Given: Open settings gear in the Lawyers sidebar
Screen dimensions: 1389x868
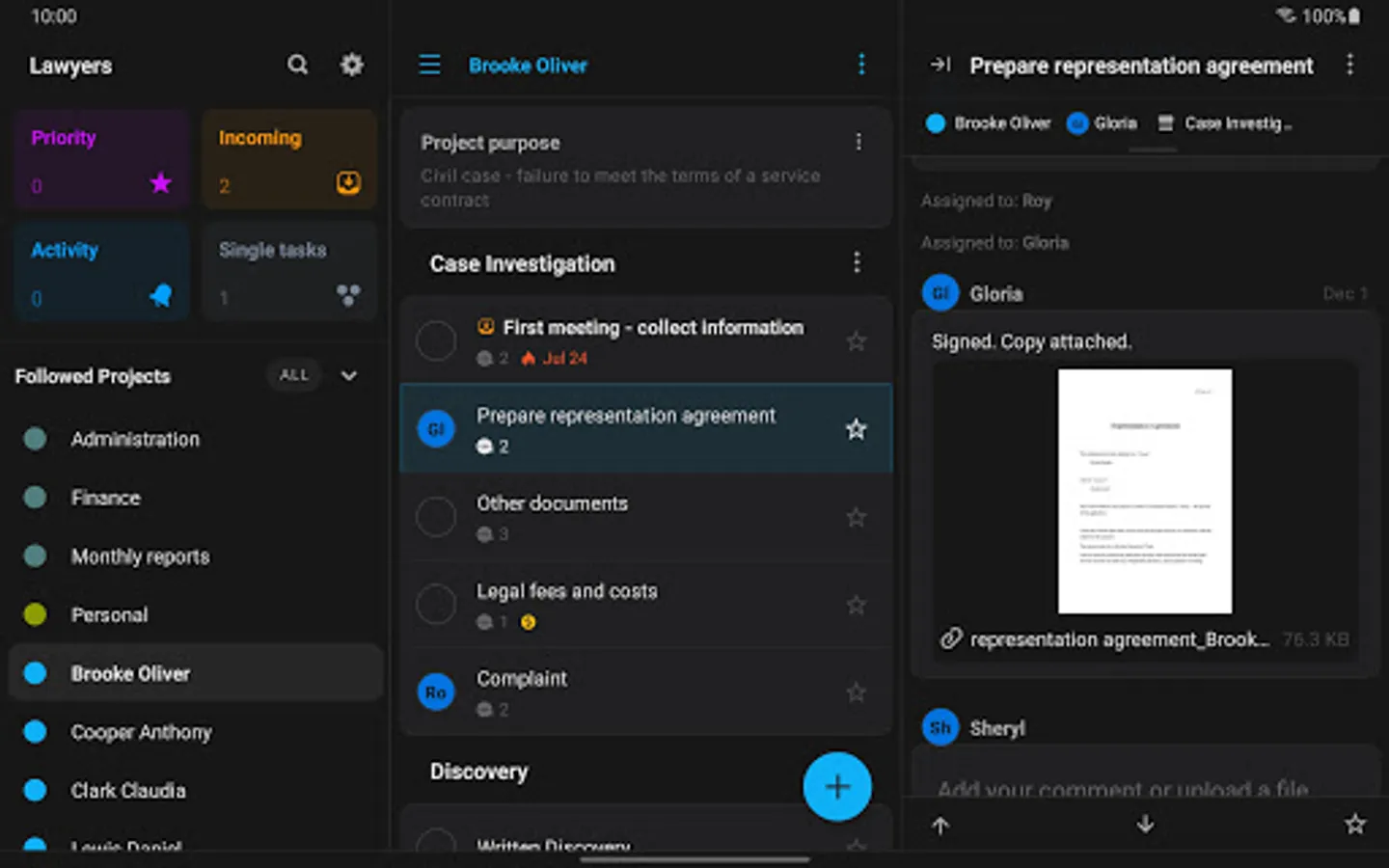Looking at the screenshot, I should (352, 65).
